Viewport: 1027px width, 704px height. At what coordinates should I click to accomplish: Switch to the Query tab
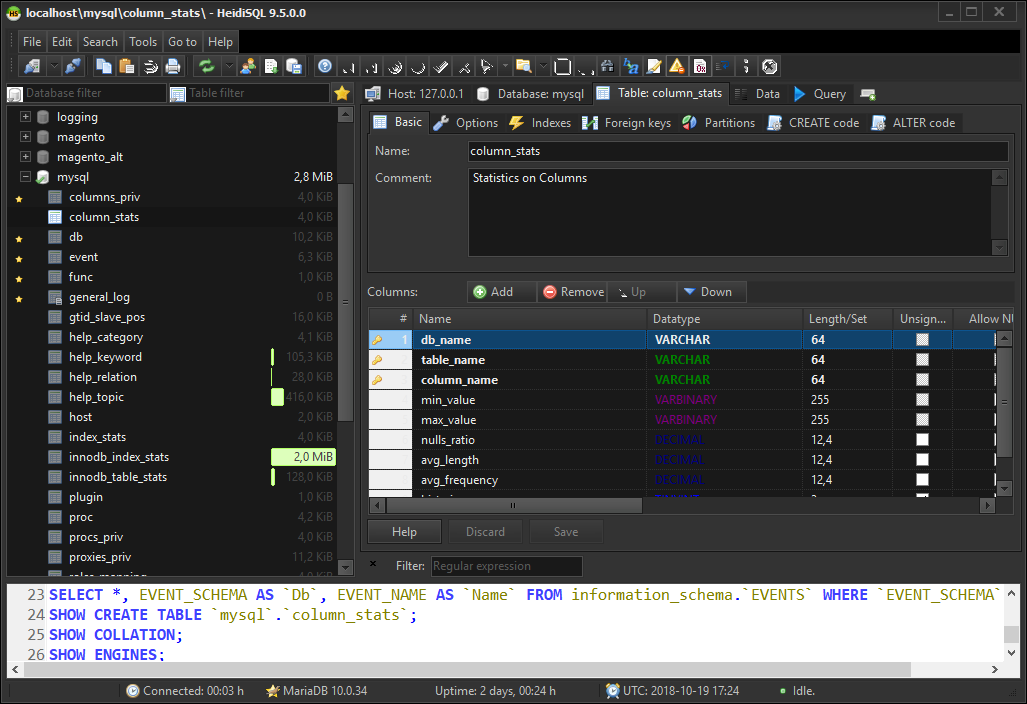click(x=820, y=94)
